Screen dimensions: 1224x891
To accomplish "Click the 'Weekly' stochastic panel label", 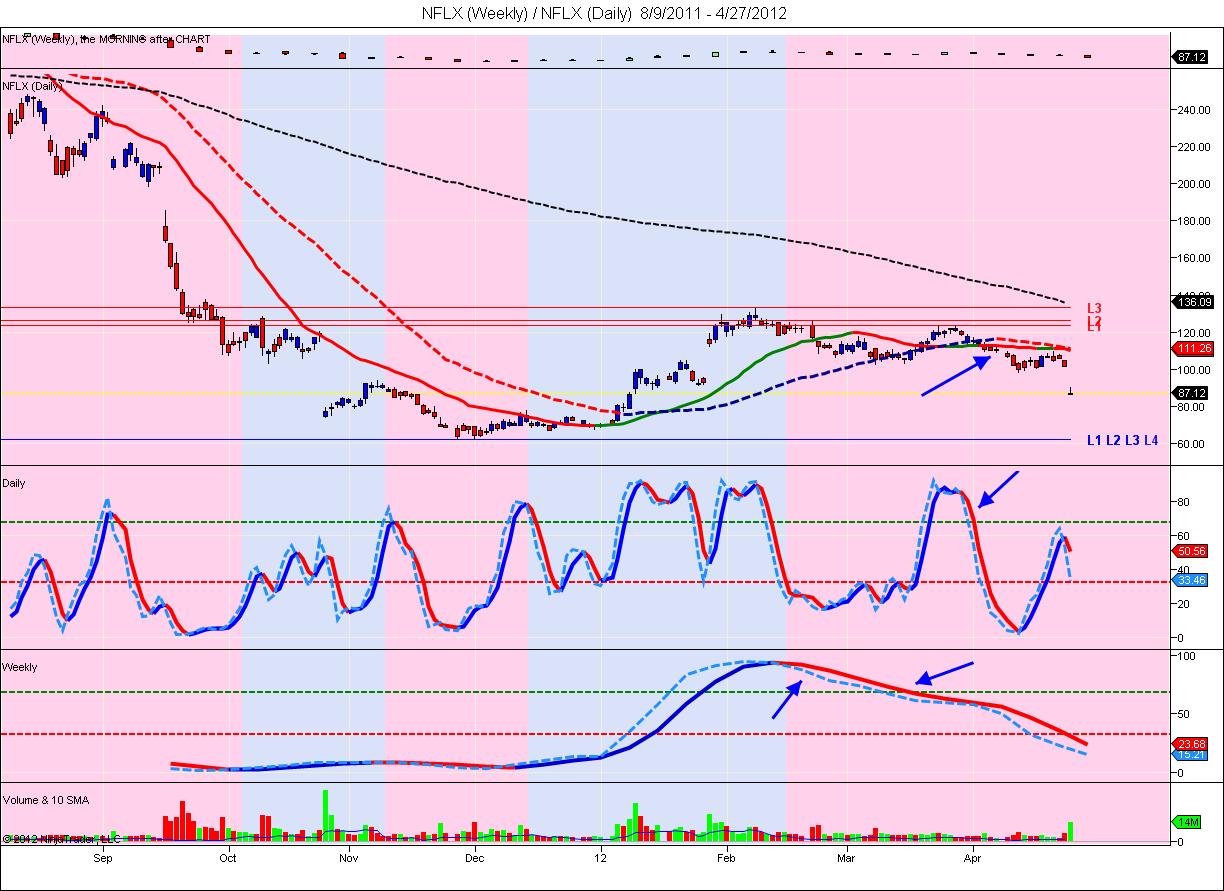I will click(x=18, y=667).
